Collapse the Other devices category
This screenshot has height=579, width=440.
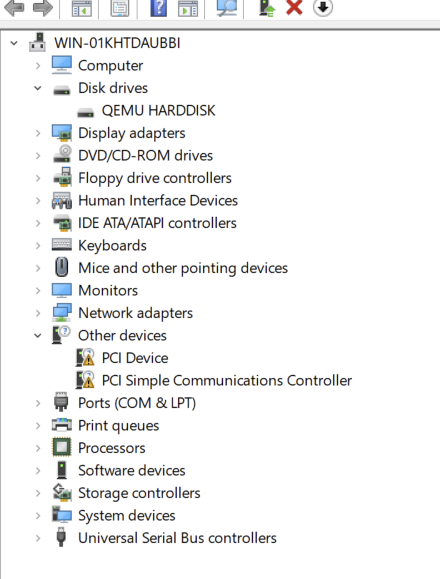tap(38, 335)
